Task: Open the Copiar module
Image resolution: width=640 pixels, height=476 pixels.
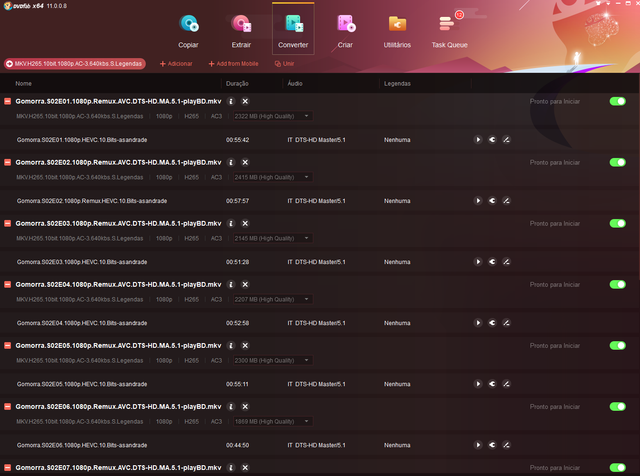Action: (x=188, y=31)
